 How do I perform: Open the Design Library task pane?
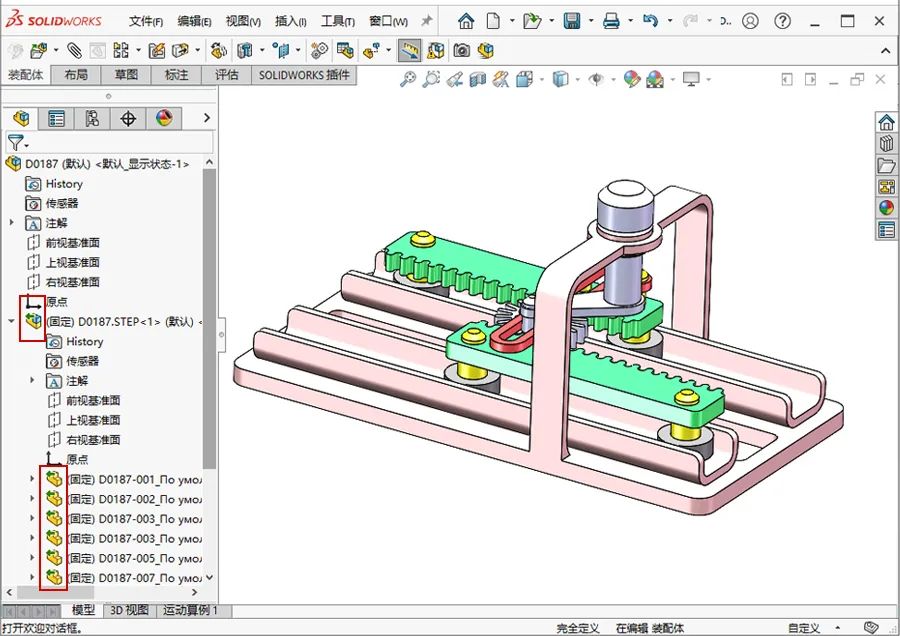[x=886, y=144]
